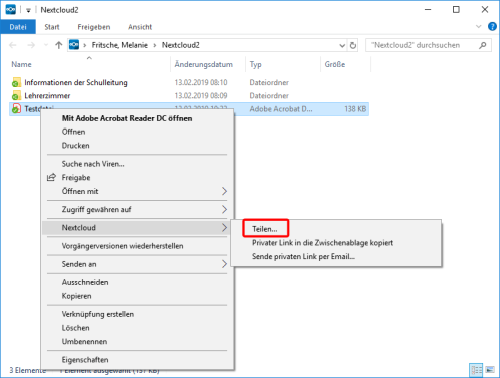Open recent locations dropdown arrow
Screen dimensions: 500x378
(x=46, y=45)
